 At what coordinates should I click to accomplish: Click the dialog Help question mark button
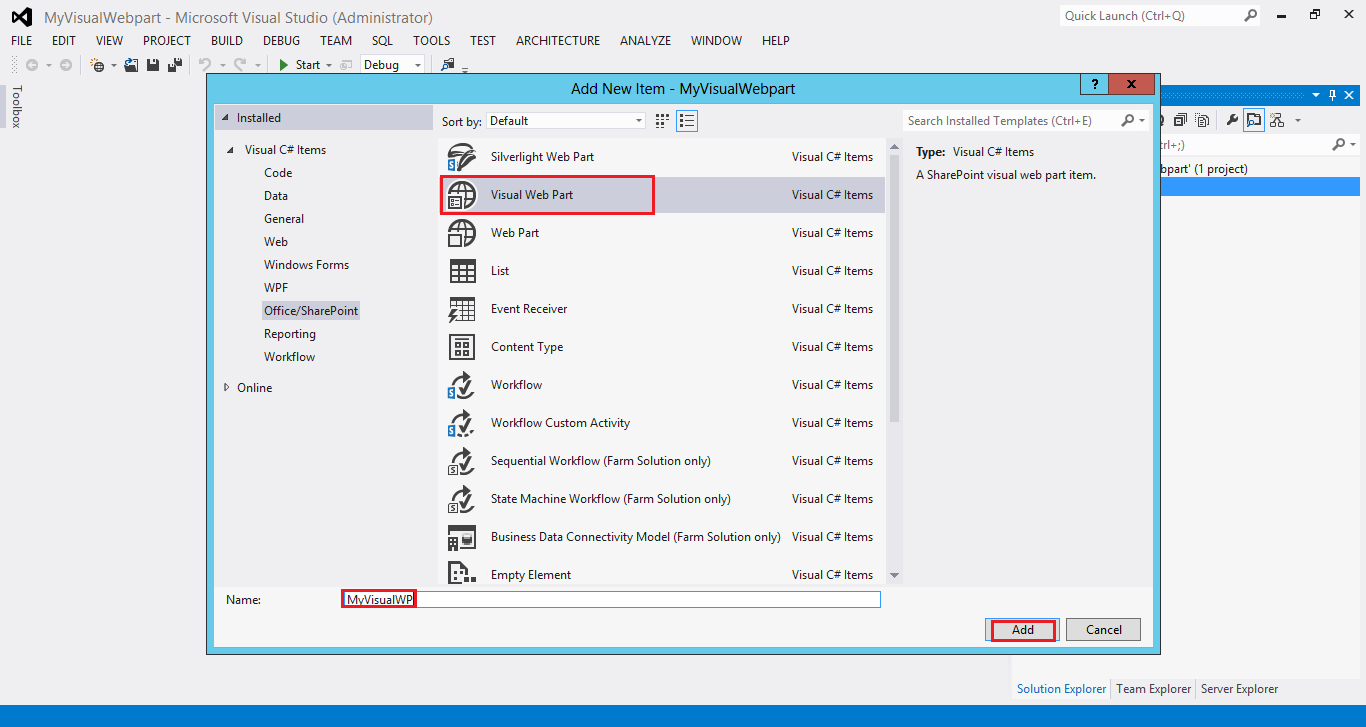tap(1096, 86)
